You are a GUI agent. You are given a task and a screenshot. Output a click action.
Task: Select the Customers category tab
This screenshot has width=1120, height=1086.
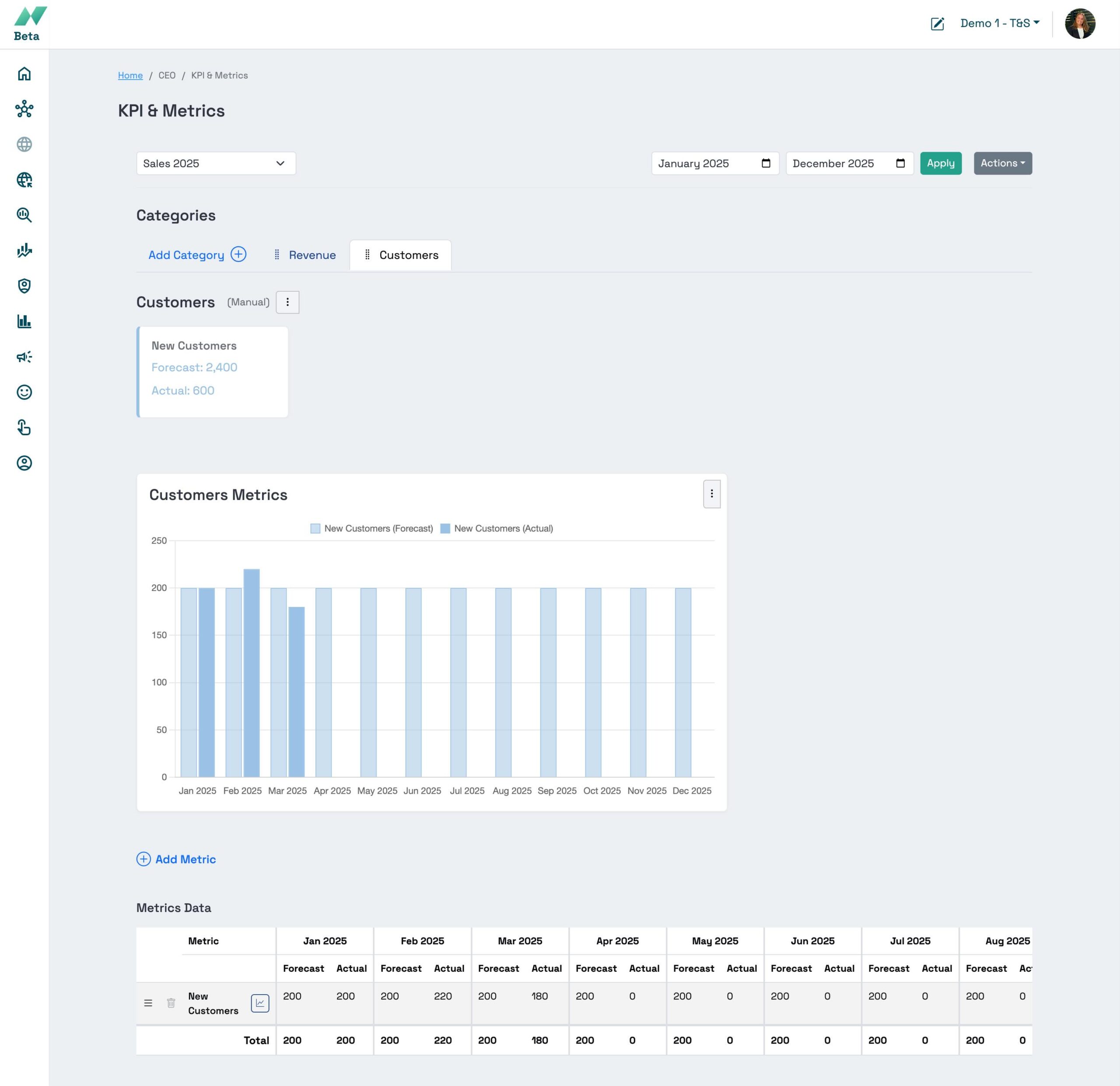pyautogui.click(x=408, y=255)
